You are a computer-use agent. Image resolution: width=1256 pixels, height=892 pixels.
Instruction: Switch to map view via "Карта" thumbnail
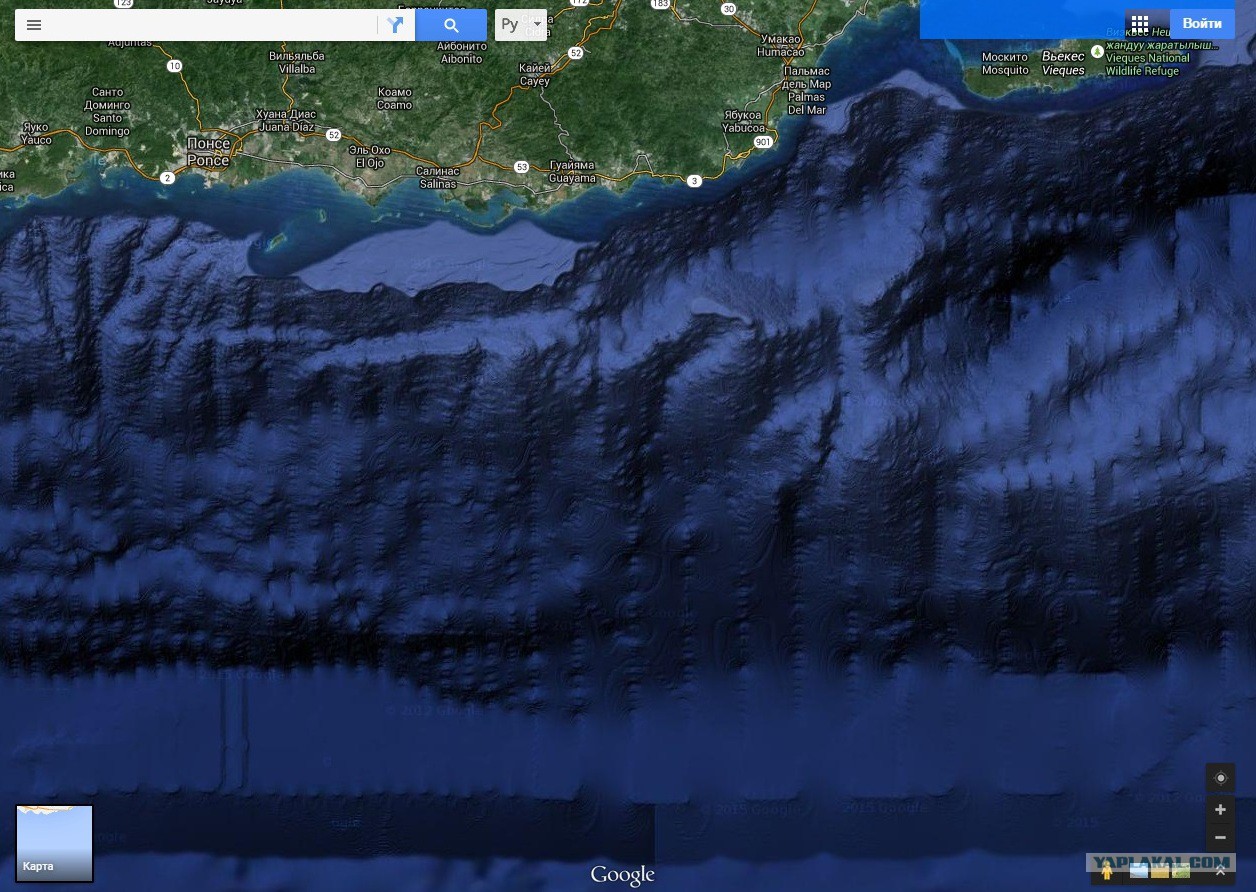point(55,843)
